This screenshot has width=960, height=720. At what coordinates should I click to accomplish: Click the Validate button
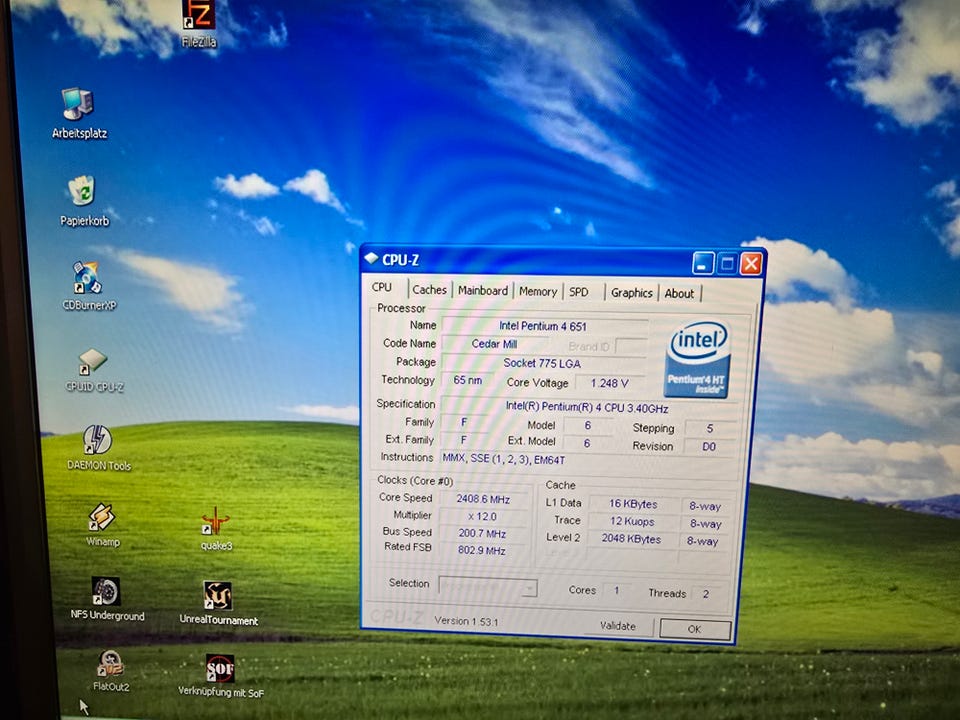pyautogui.click(x=618, y=626)
